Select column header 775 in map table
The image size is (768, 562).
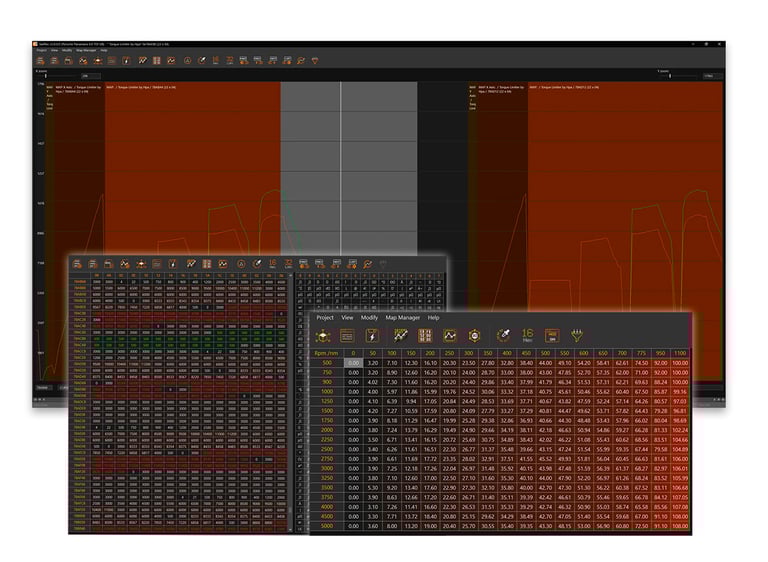click(x=641, y=353)
